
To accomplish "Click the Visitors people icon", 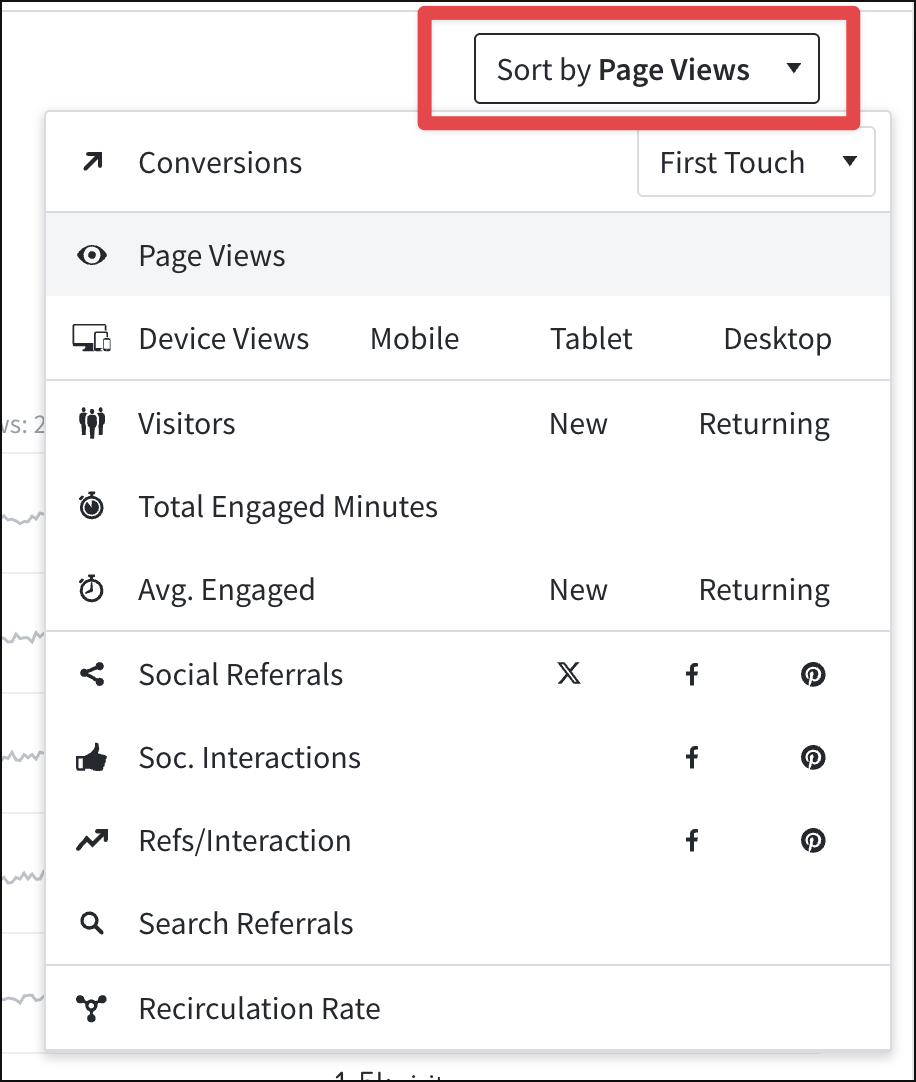I will coord(92,423).
